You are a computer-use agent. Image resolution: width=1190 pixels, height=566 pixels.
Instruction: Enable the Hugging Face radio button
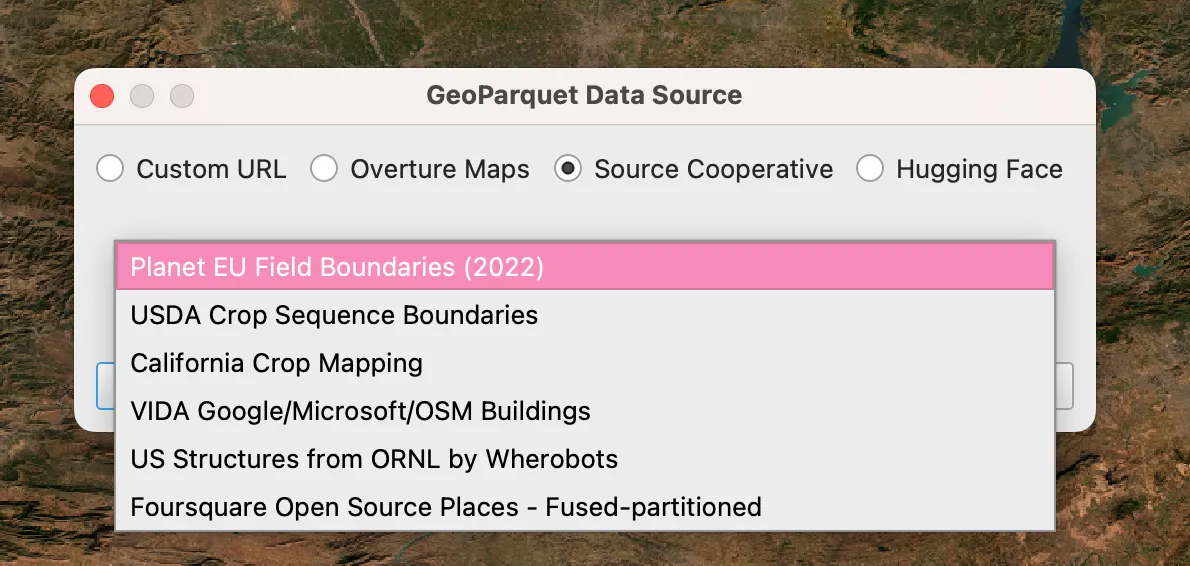tap(870, 169)
